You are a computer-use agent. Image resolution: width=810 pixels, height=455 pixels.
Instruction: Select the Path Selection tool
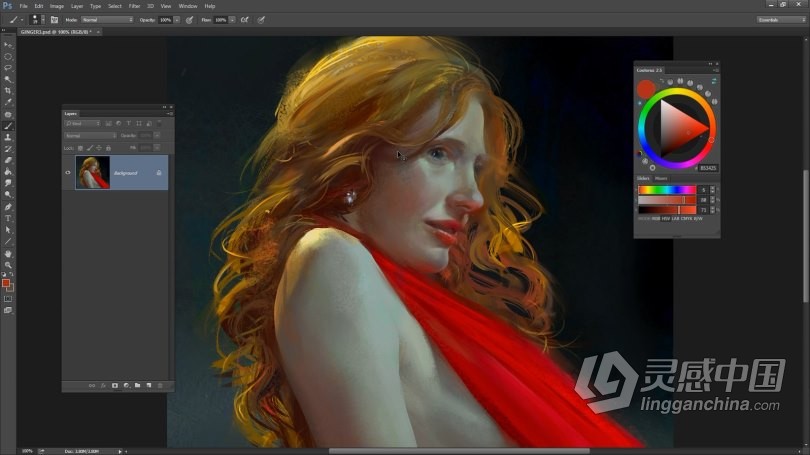pos(8,230)
